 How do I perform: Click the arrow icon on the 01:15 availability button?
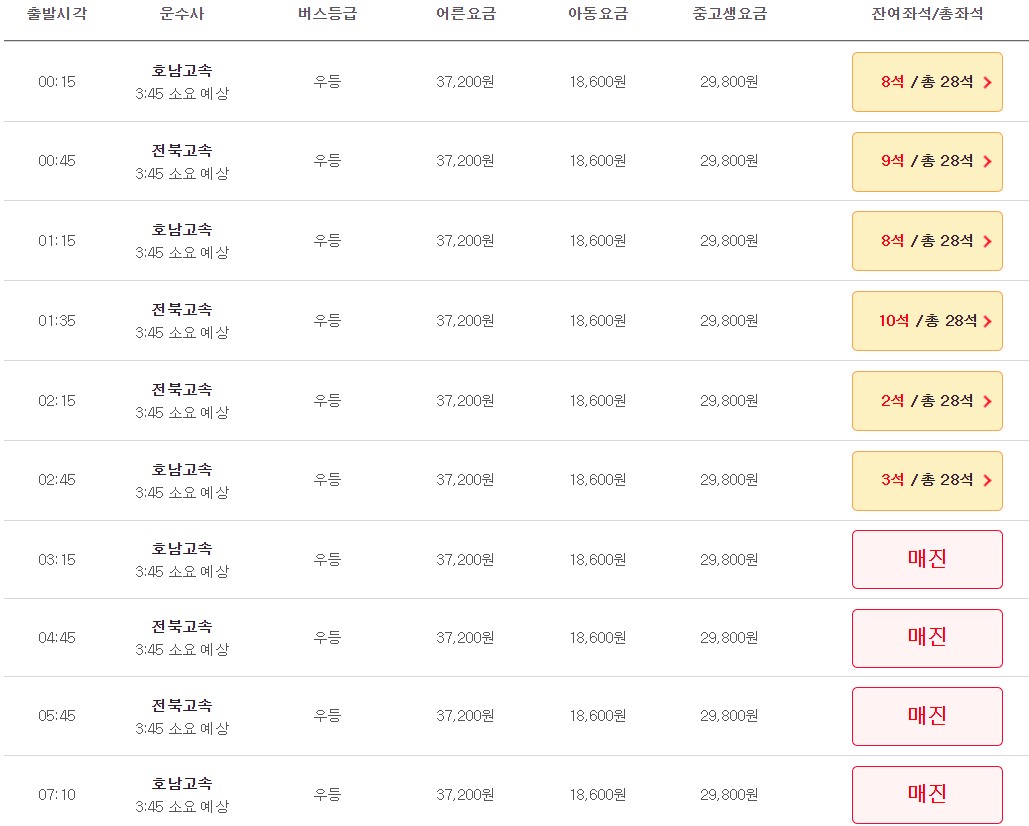(x=988, y=241)
